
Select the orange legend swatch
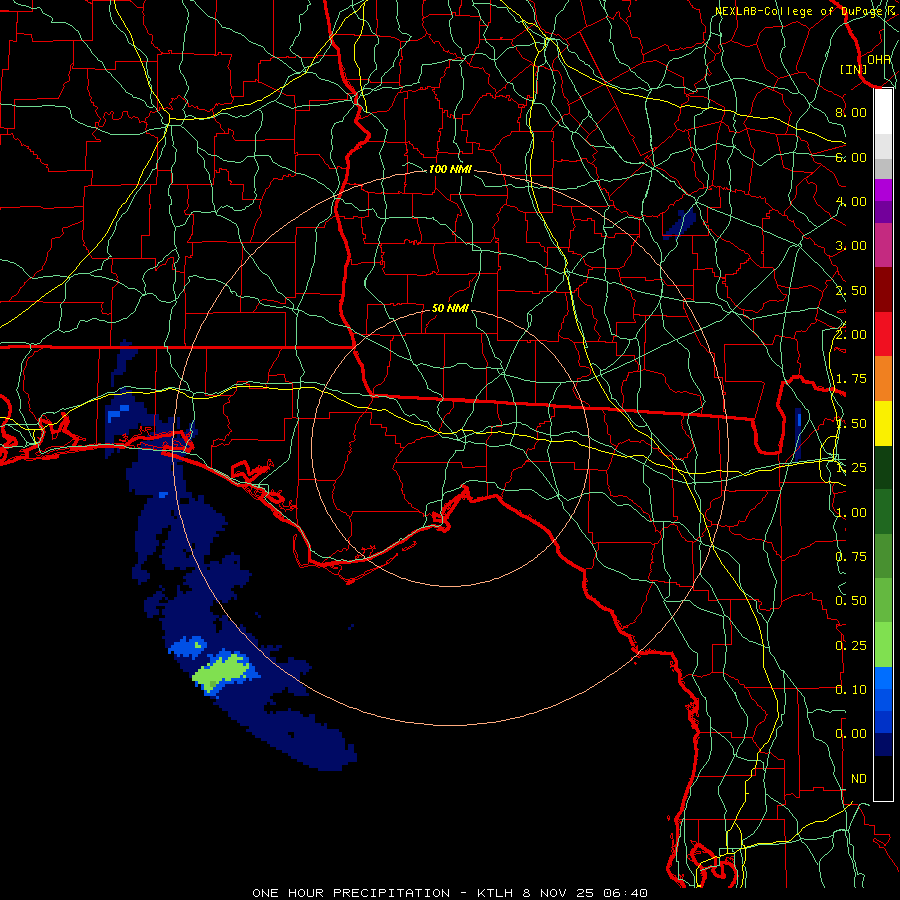[883, 379]
